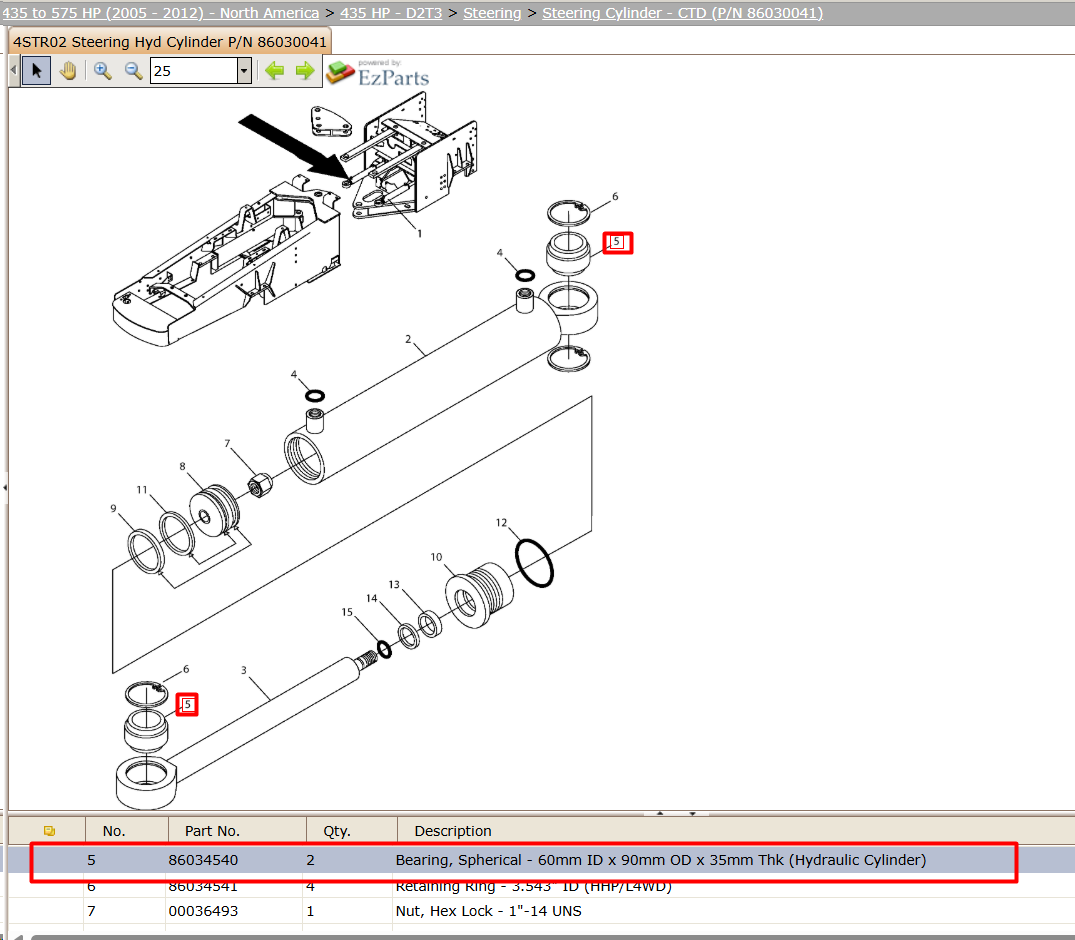Click the zoom in magnifier
This screenshot has height=940, width=1075.
(103, 71)
